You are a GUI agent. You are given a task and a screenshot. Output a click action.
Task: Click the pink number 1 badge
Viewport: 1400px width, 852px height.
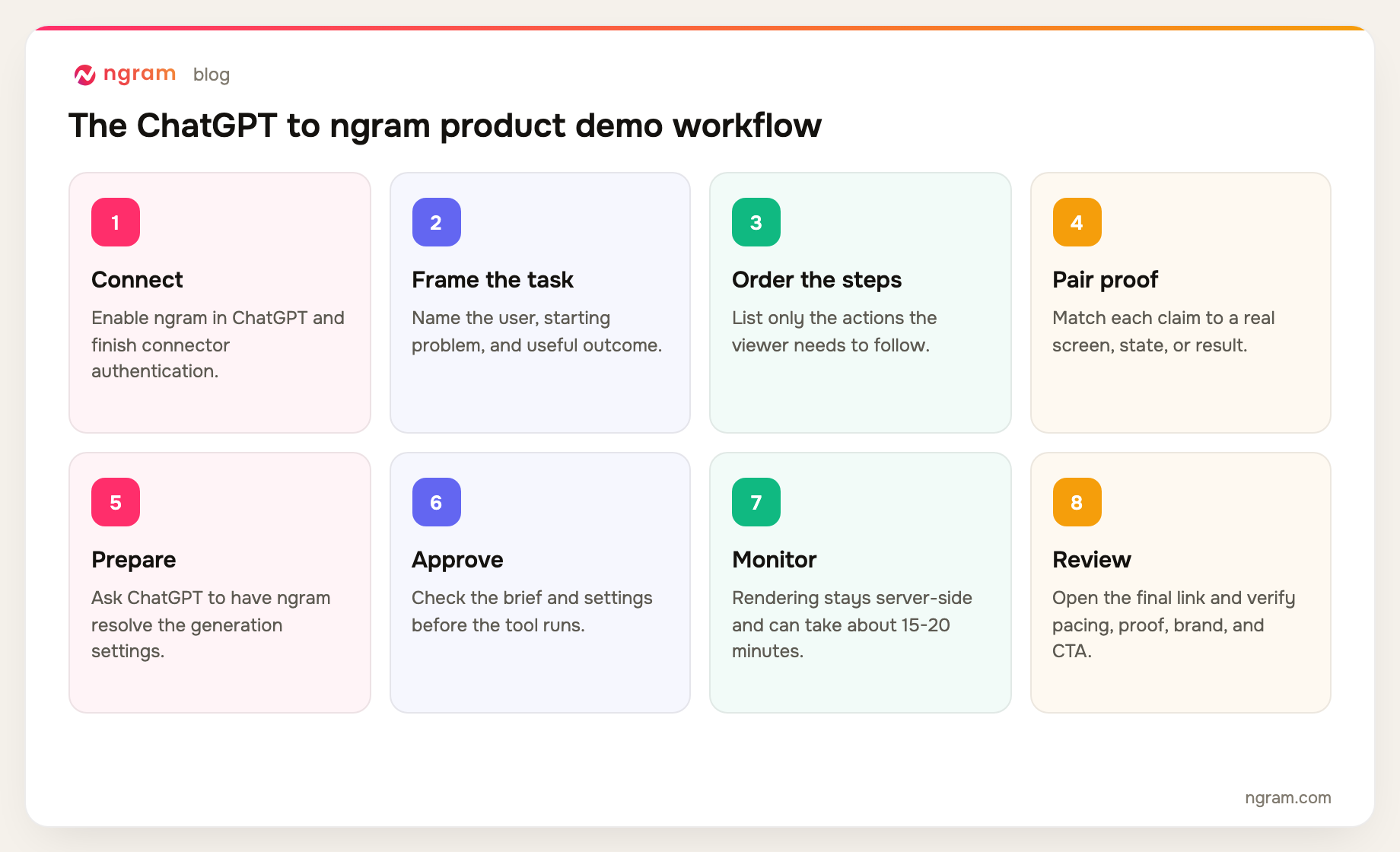[116, 222]
